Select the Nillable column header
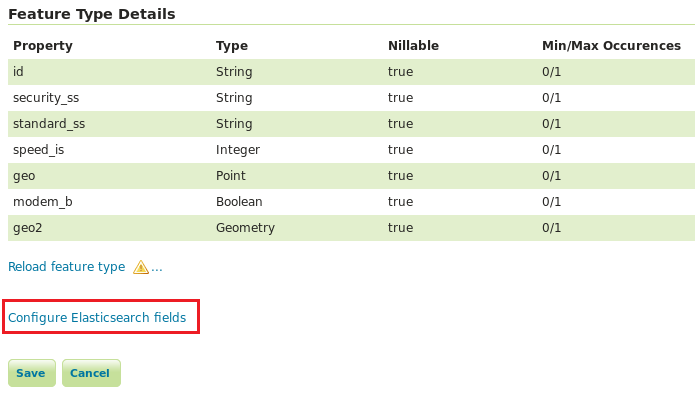This screenshot has height=399, width=695. [413, 46]
